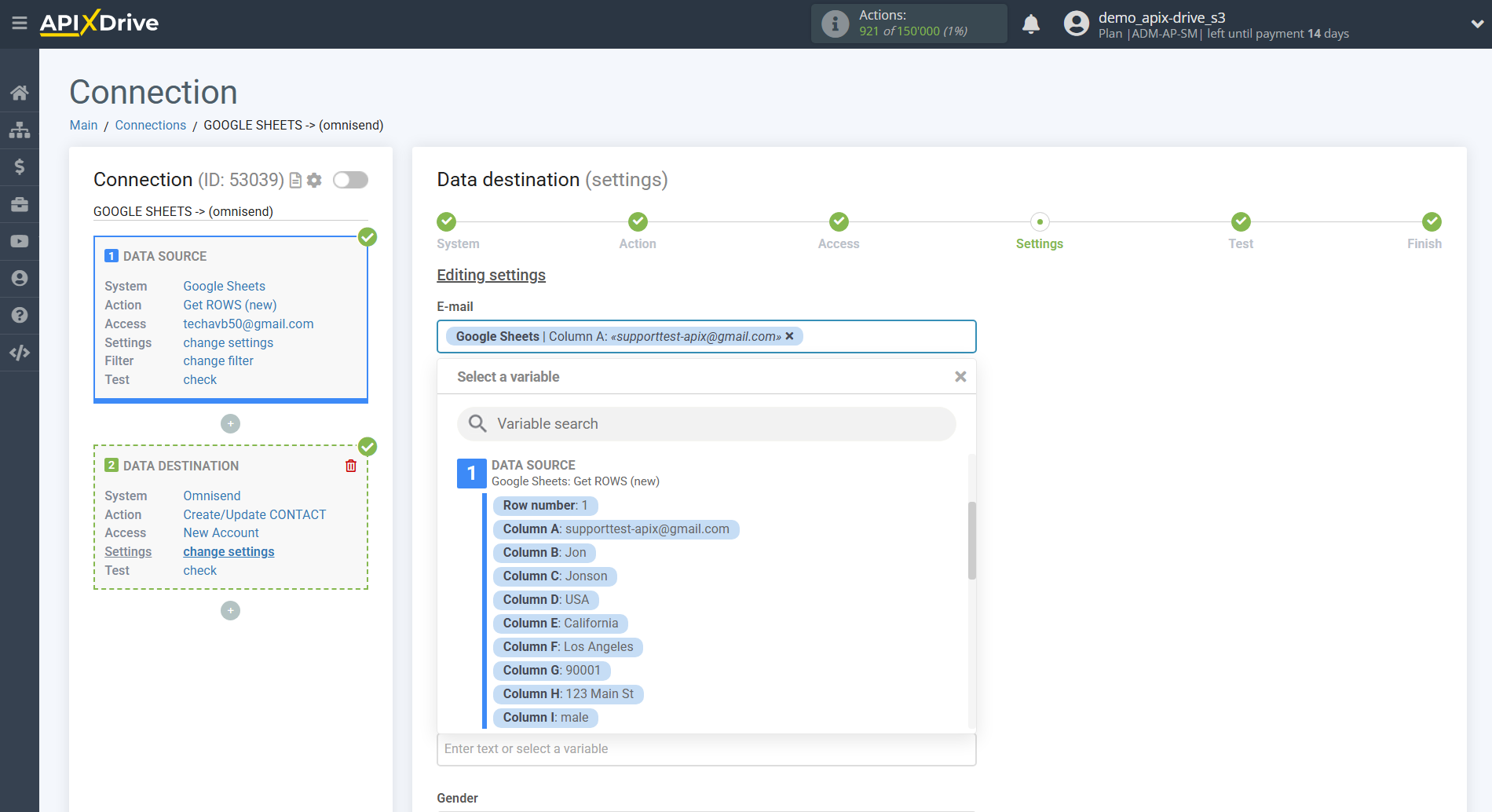Open the notifications bell

pyautogui.click(x=1031, y=24)
